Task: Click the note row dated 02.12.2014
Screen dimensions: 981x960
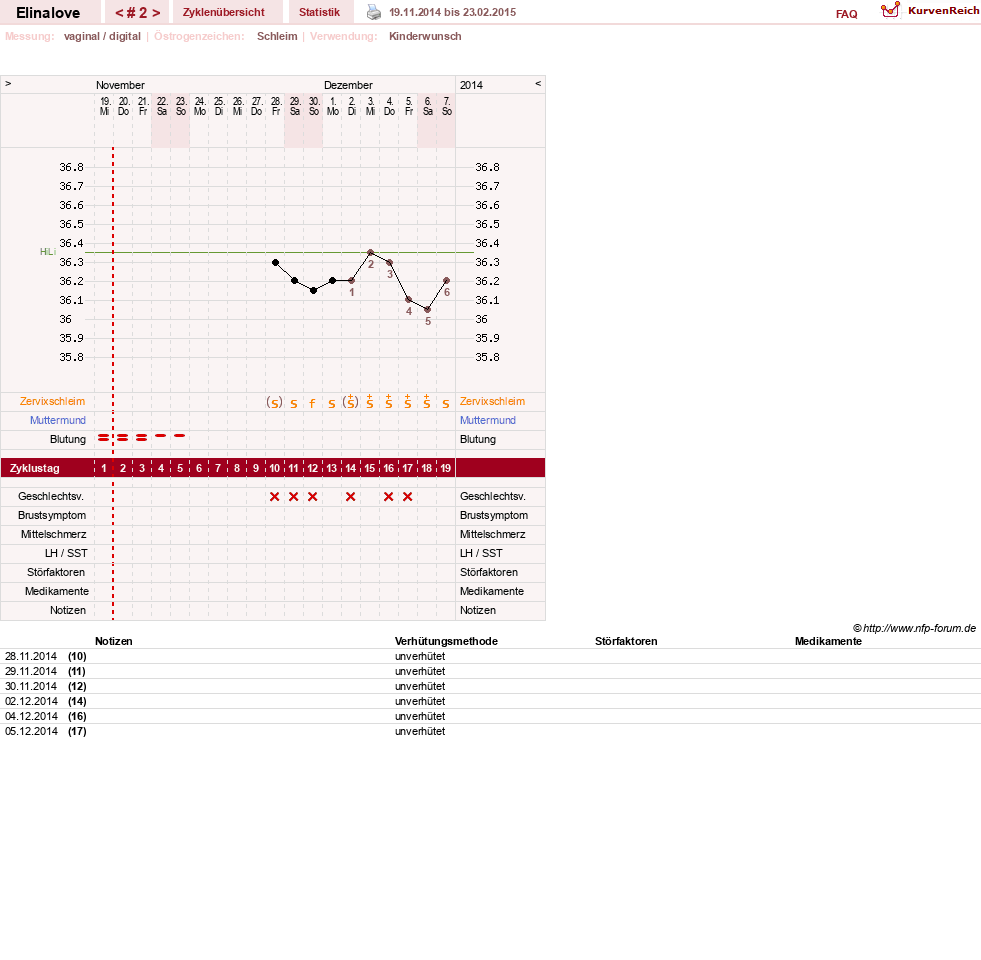Action: (490, 702)
